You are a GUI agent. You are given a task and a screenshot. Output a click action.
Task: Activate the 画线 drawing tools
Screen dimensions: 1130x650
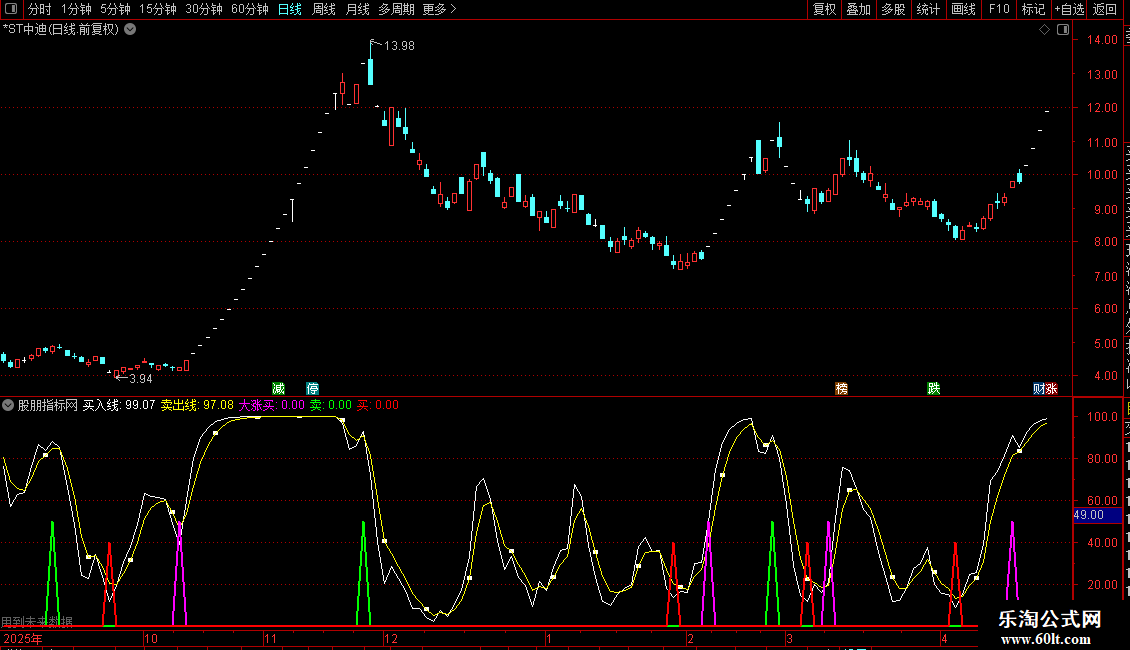click(x=964, y=9)
